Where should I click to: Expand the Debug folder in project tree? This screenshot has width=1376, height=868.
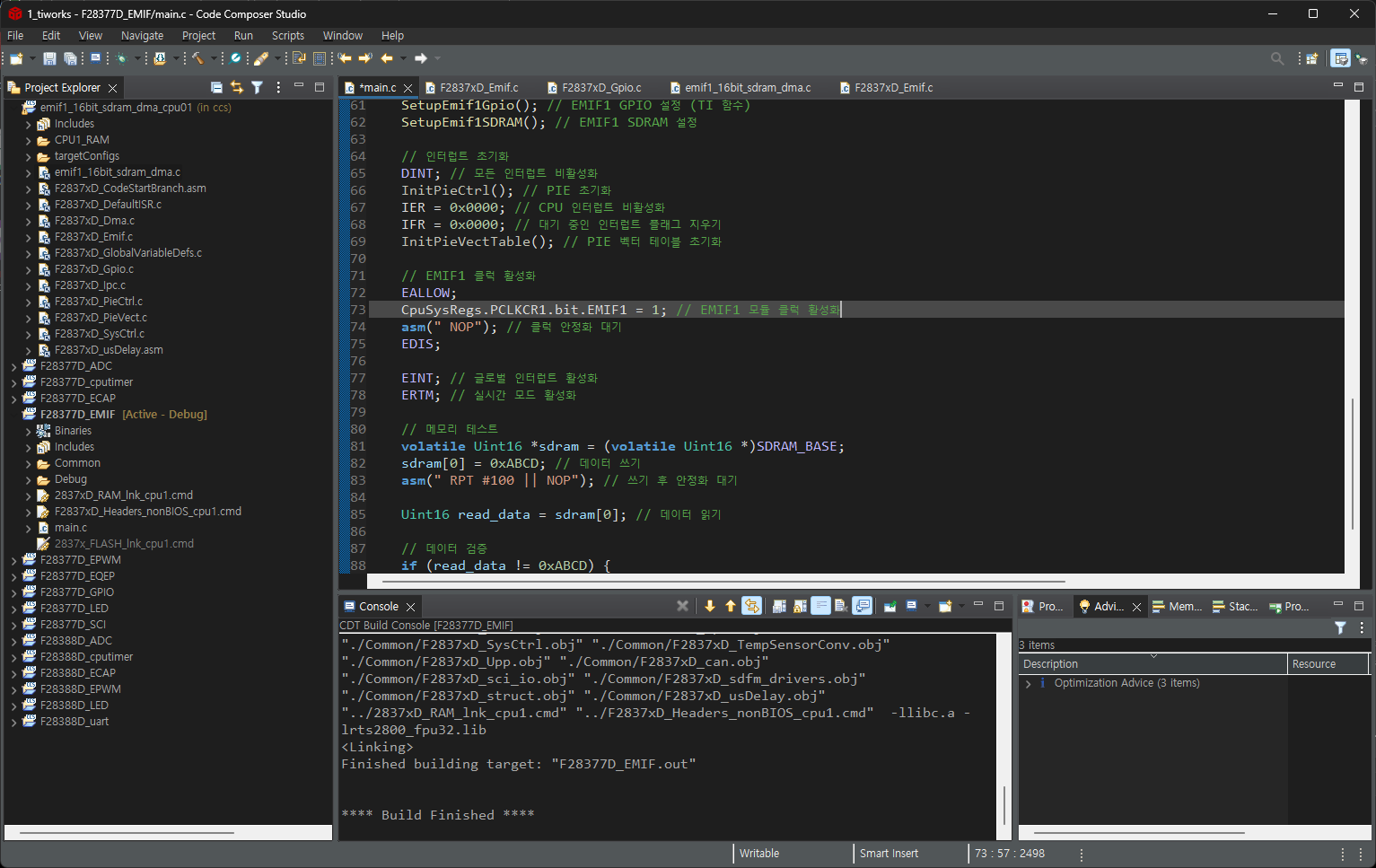tap(28, 479)
